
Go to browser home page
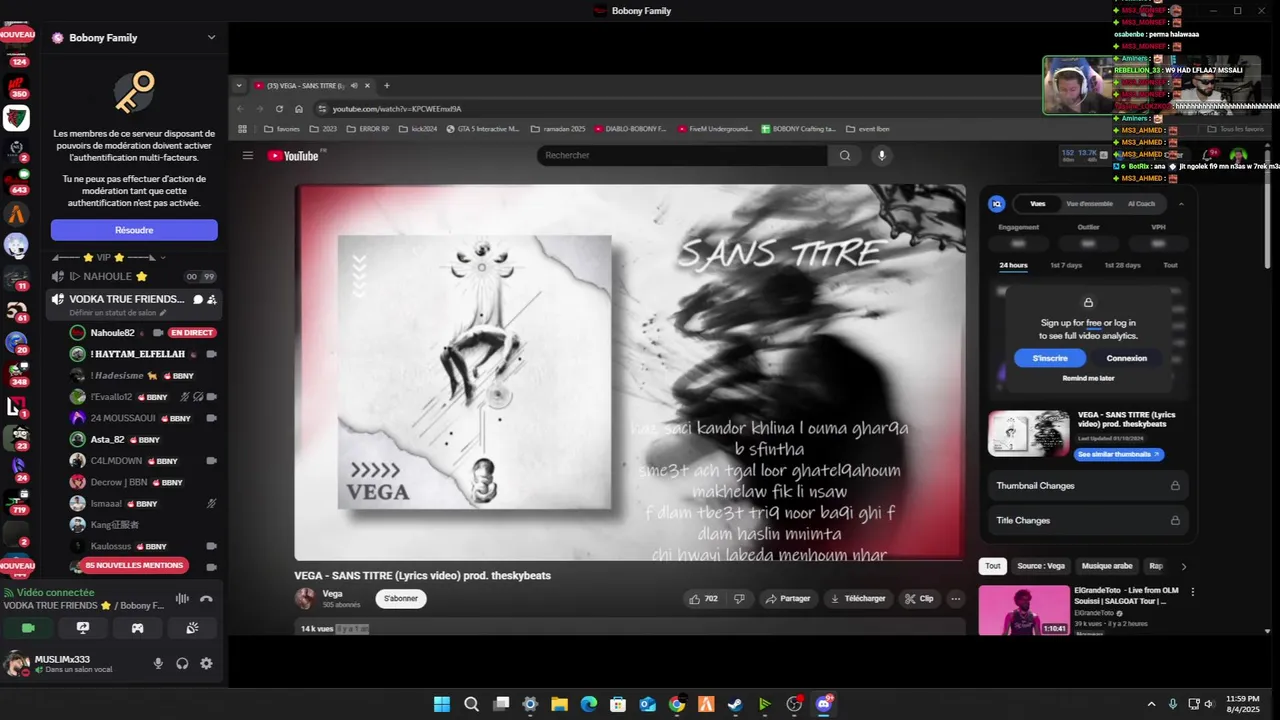coord(298,109)
